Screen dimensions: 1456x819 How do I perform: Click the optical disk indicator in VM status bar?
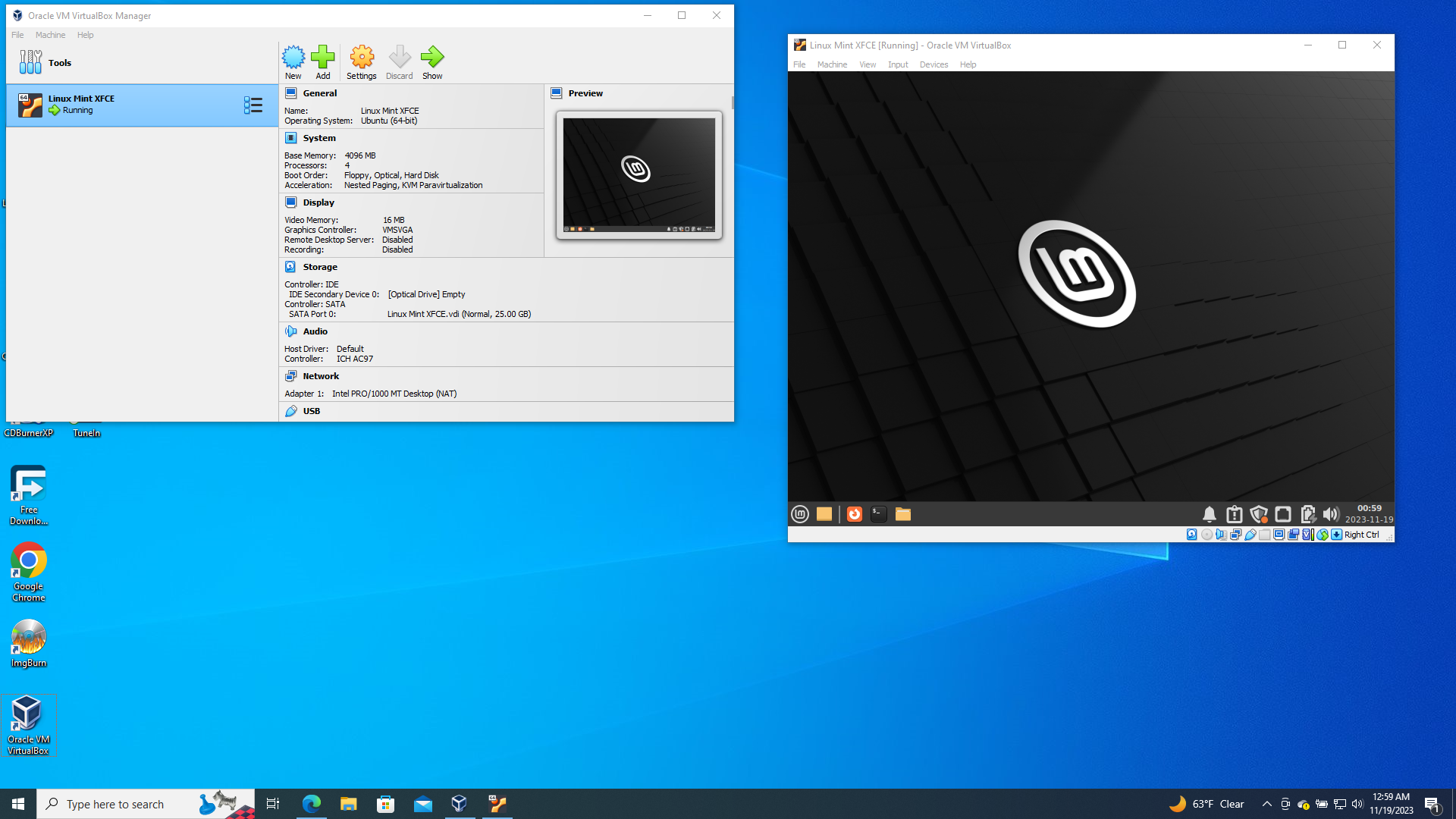[1207, 535]
